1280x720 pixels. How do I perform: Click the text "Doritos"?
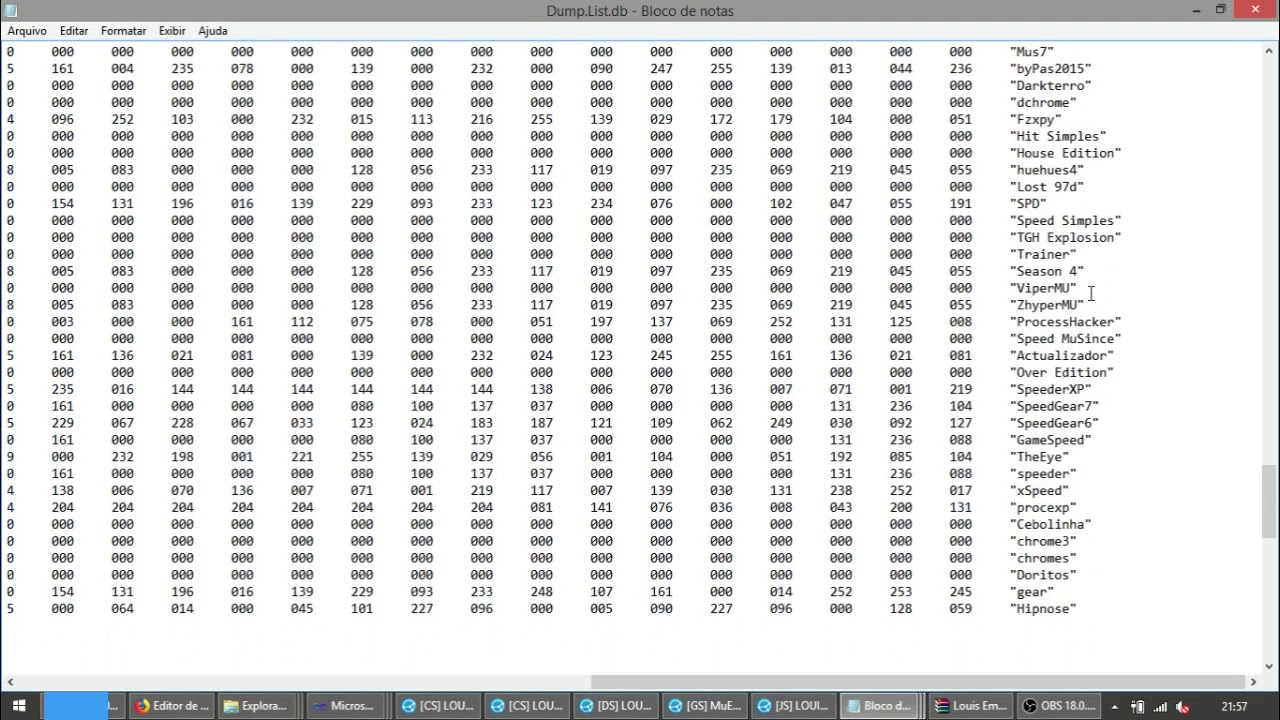point(1043,575)
